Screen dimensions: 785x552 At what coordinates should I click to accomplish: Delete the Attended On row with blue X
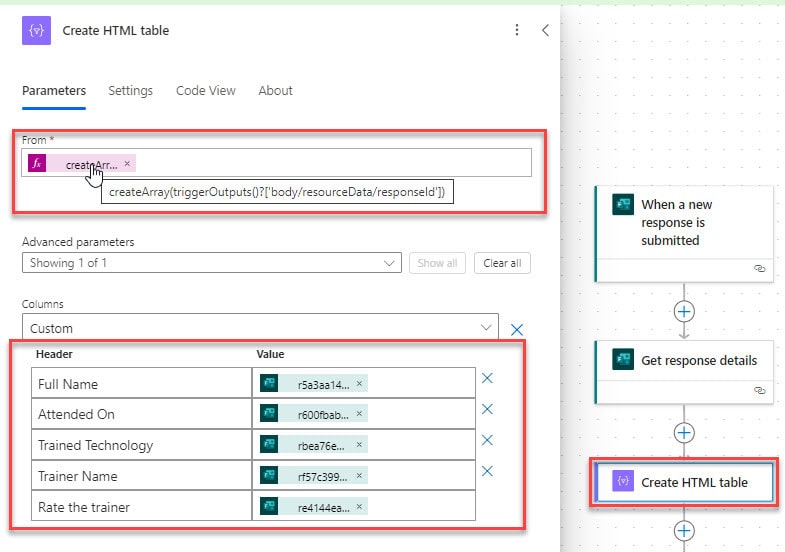coord(487,409)
